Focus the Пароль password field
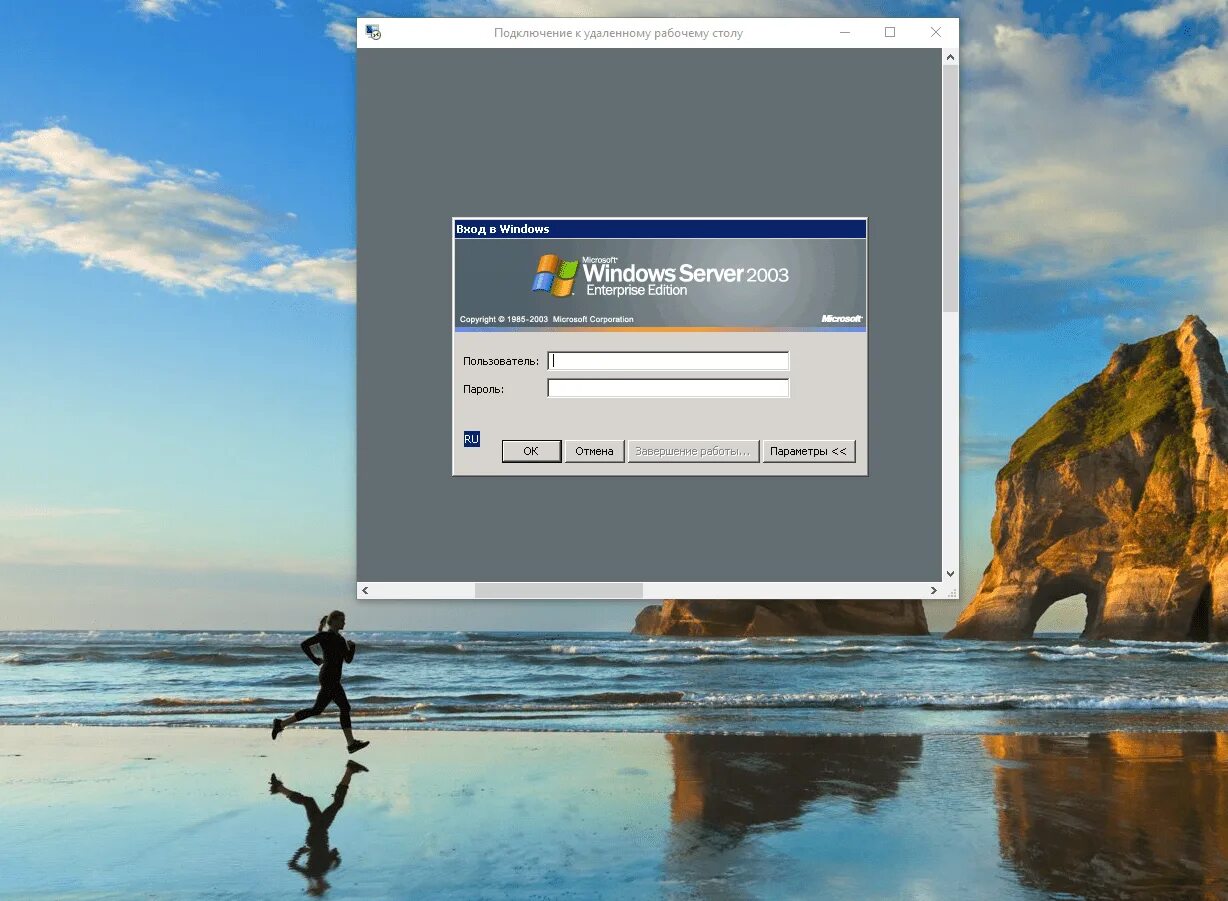 668,388
